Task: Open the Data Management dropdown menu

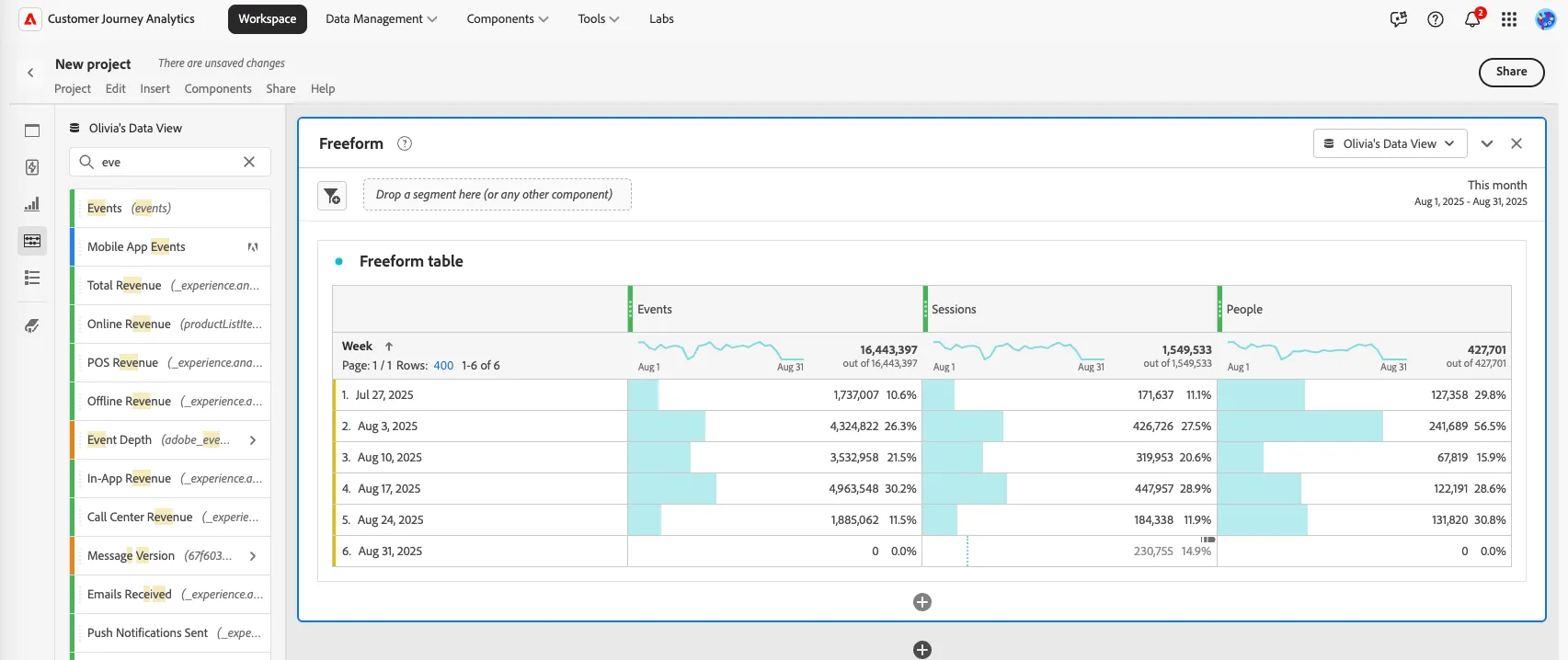Action: coord(382,19)
